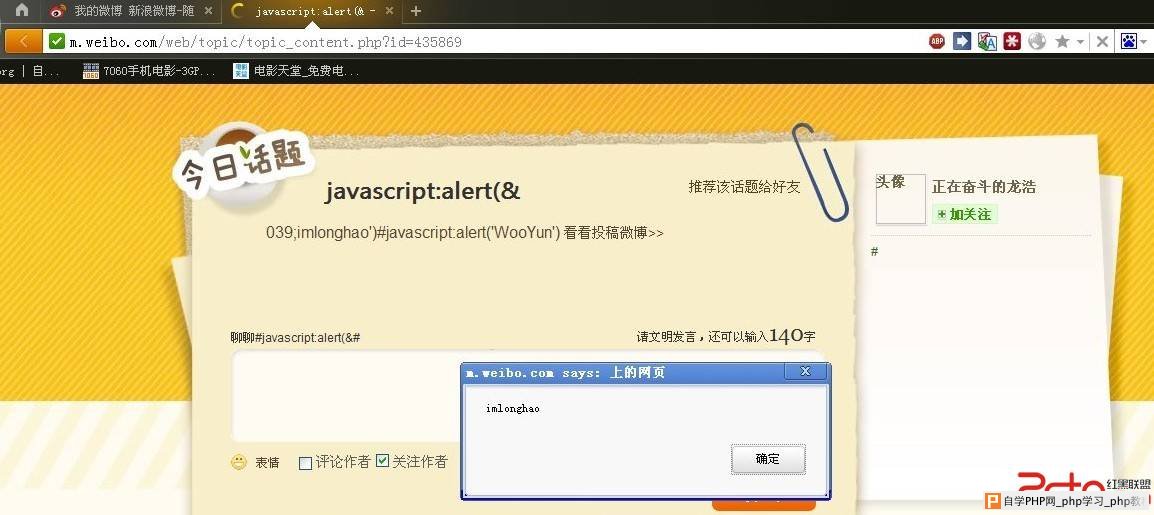
Task: Bookmark this page with the star icon
Action: (1062, 41)
